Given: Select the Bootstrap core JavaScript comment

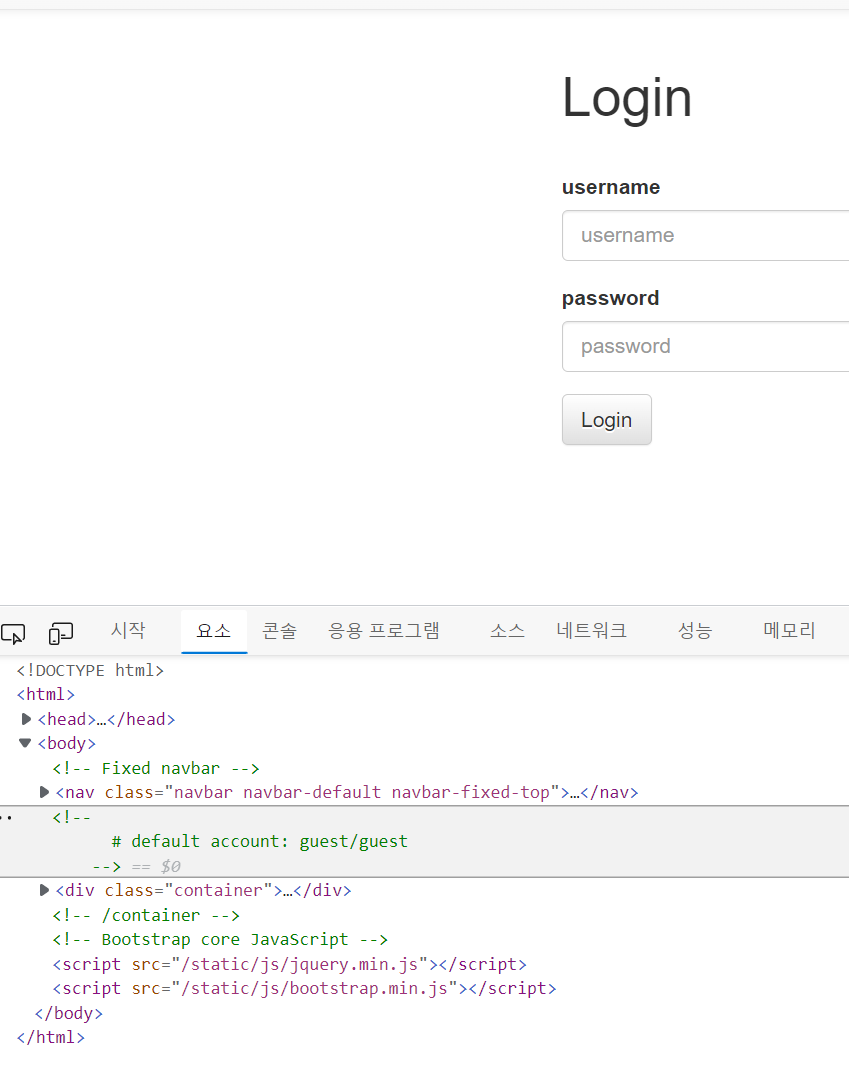Looking at the screenshot, I should [x=220, y=939].
